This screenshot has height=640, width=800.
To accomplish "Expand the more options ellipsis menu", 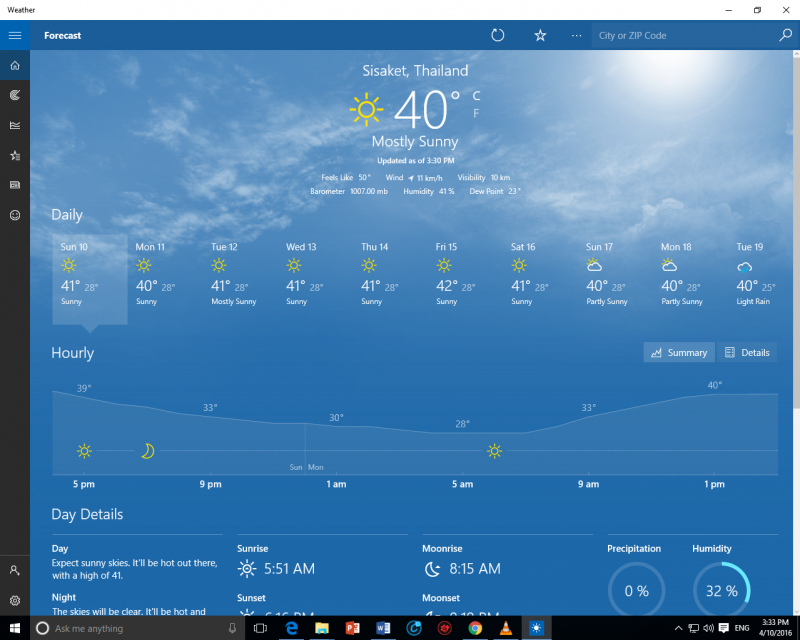I will 576,35.
